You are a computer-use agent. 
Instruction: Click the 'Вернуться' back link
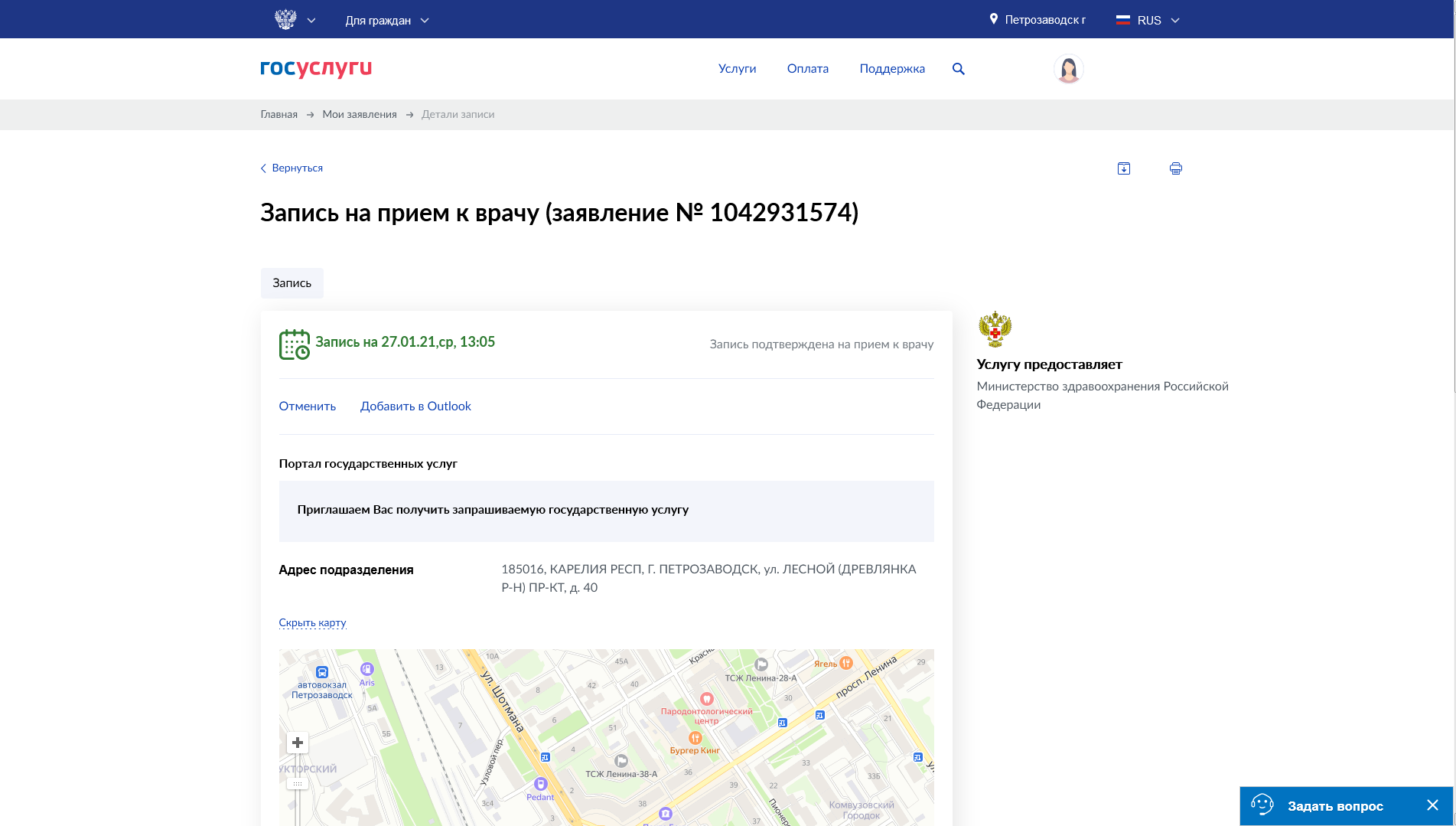(292, 168)
